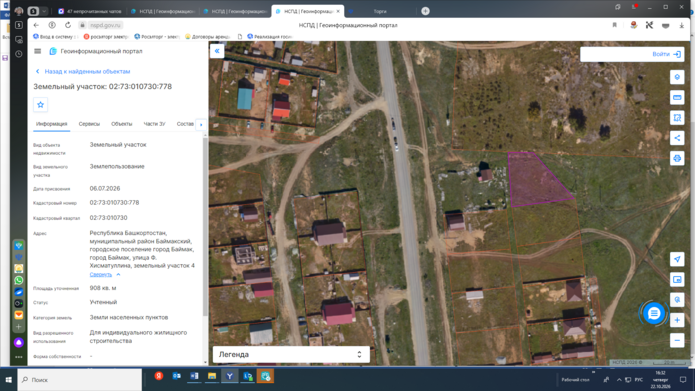Switch to the Объекты tab

[x=121, y=124]
